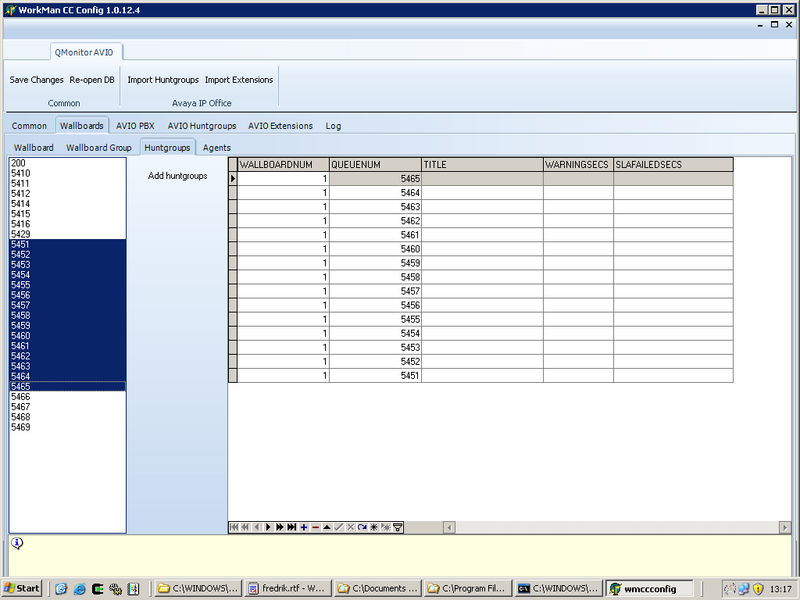This screenshot has height=600, width=800.
Task: Click the information icon in status panel
Action: pos(17,543)
